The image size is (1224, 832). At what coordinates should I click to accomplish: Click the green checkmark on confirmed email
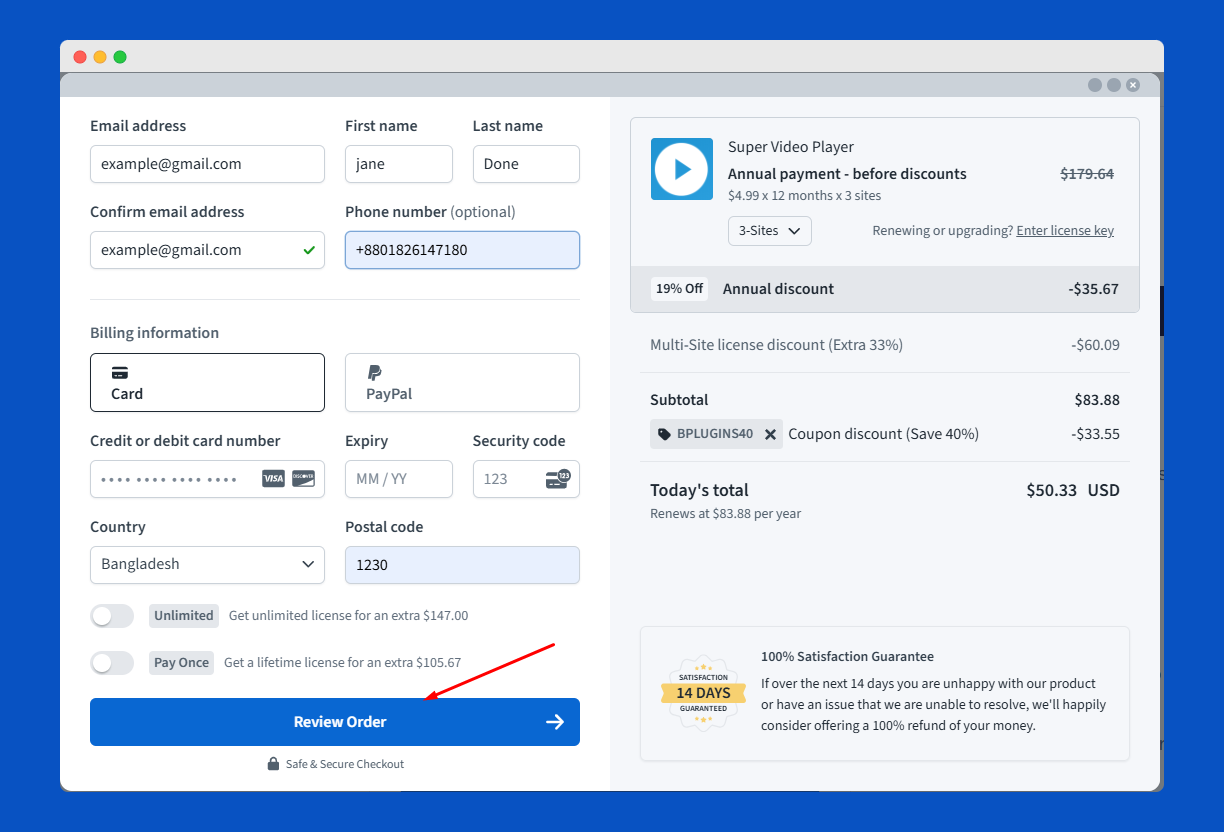click(x=308, y=249)
